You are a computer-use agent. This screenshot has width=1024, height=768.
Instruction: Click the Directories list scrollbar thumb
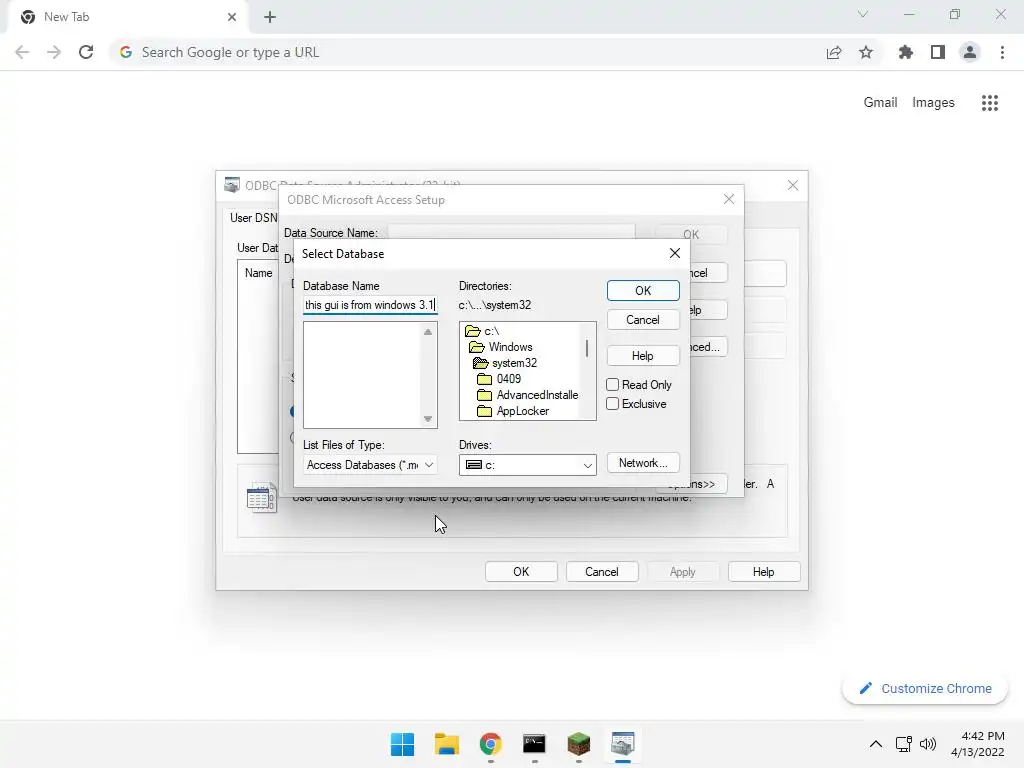(587, 348)
